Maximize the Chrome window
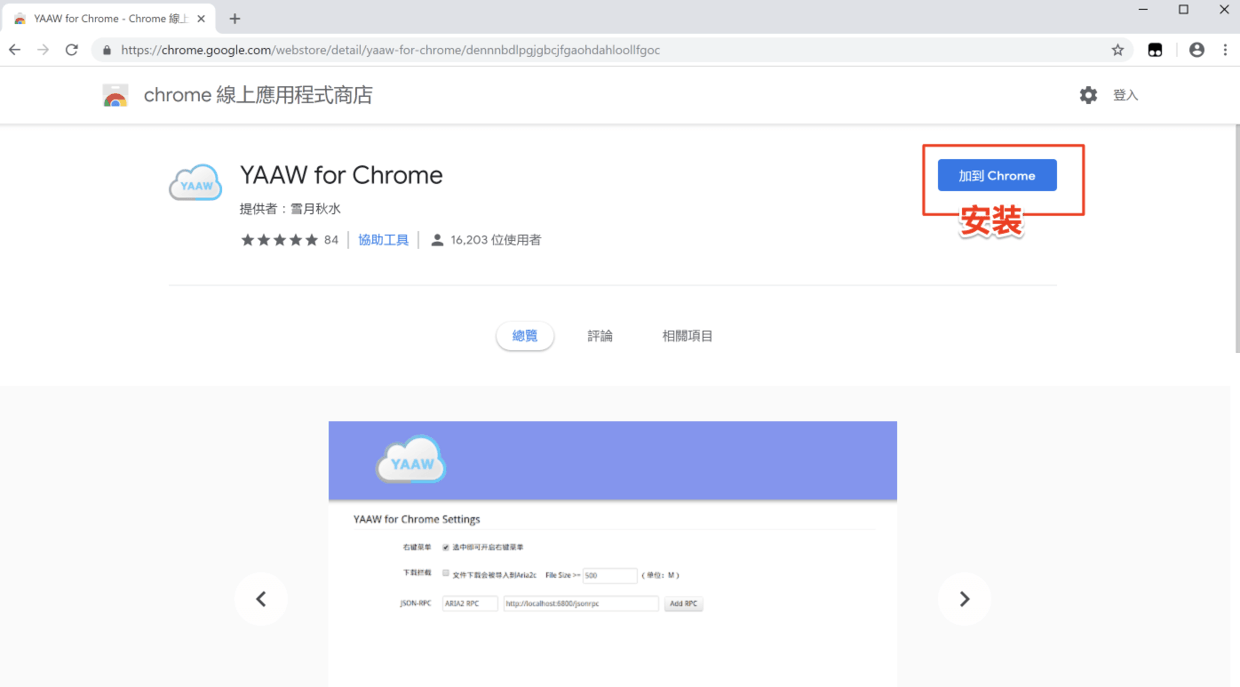1240x687 pixels. [1184, 10]
